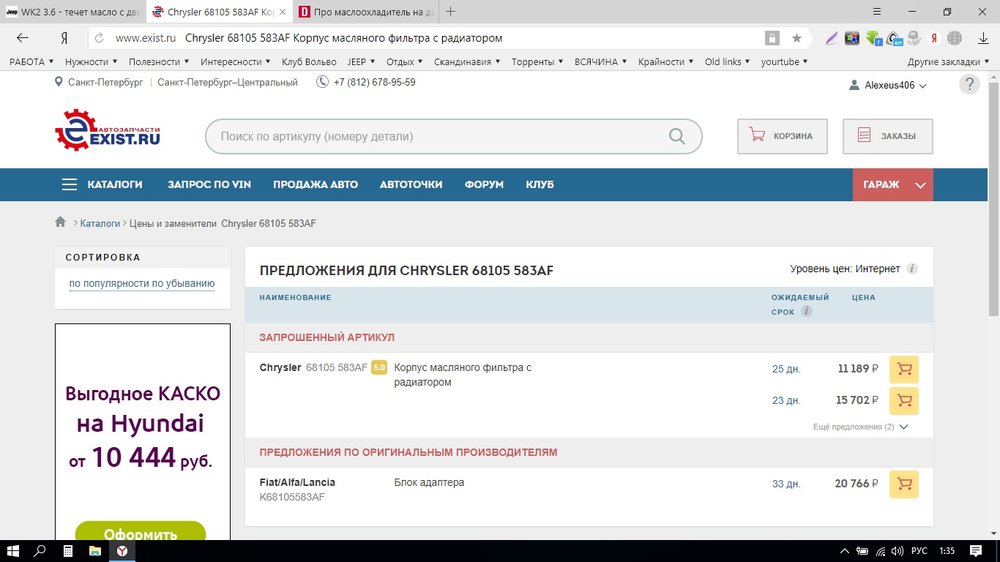The image size is (1000, 562).
Task: Open АВТОТОЧКИ menu item
Action: (411, 184)
